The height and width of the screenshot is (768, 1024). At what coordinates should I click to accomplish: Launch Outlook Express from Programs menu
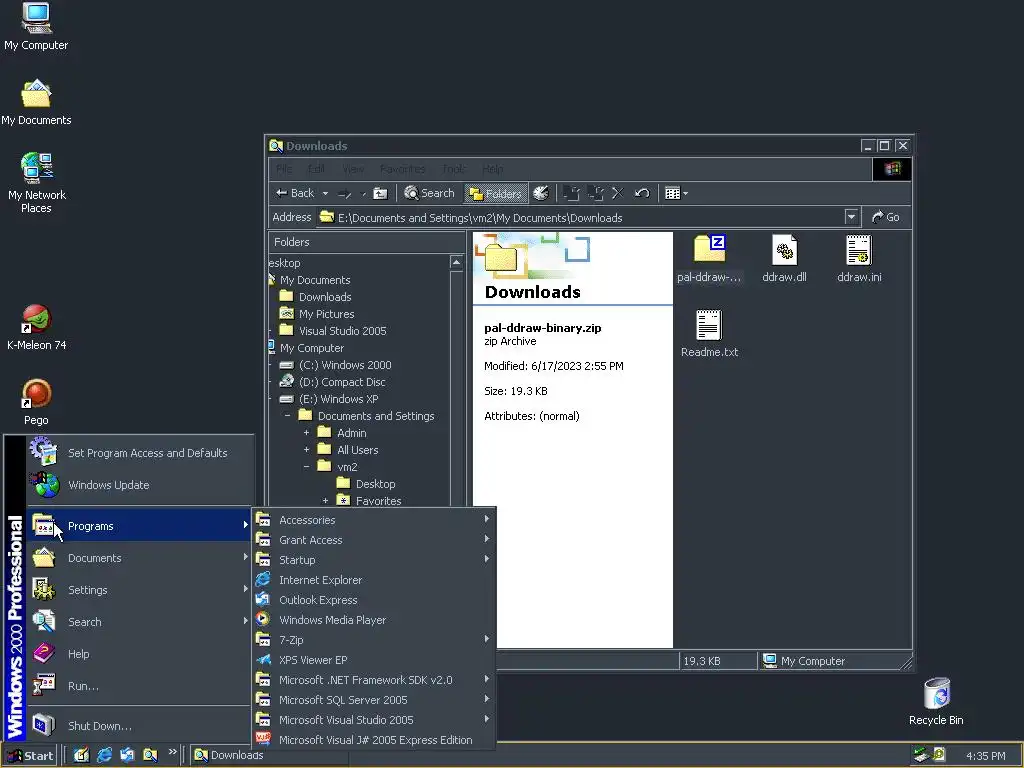tap(374, 600)
